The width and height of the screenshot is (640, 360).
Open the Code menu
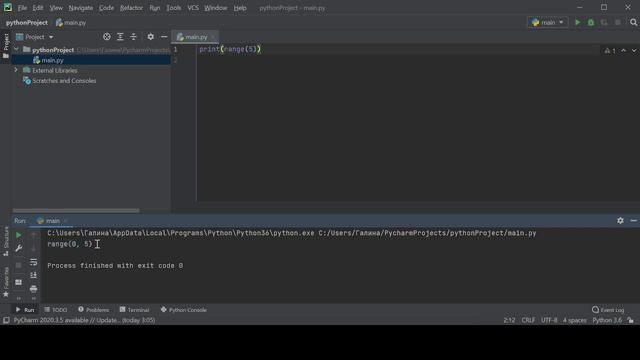[x=107, y=8]
